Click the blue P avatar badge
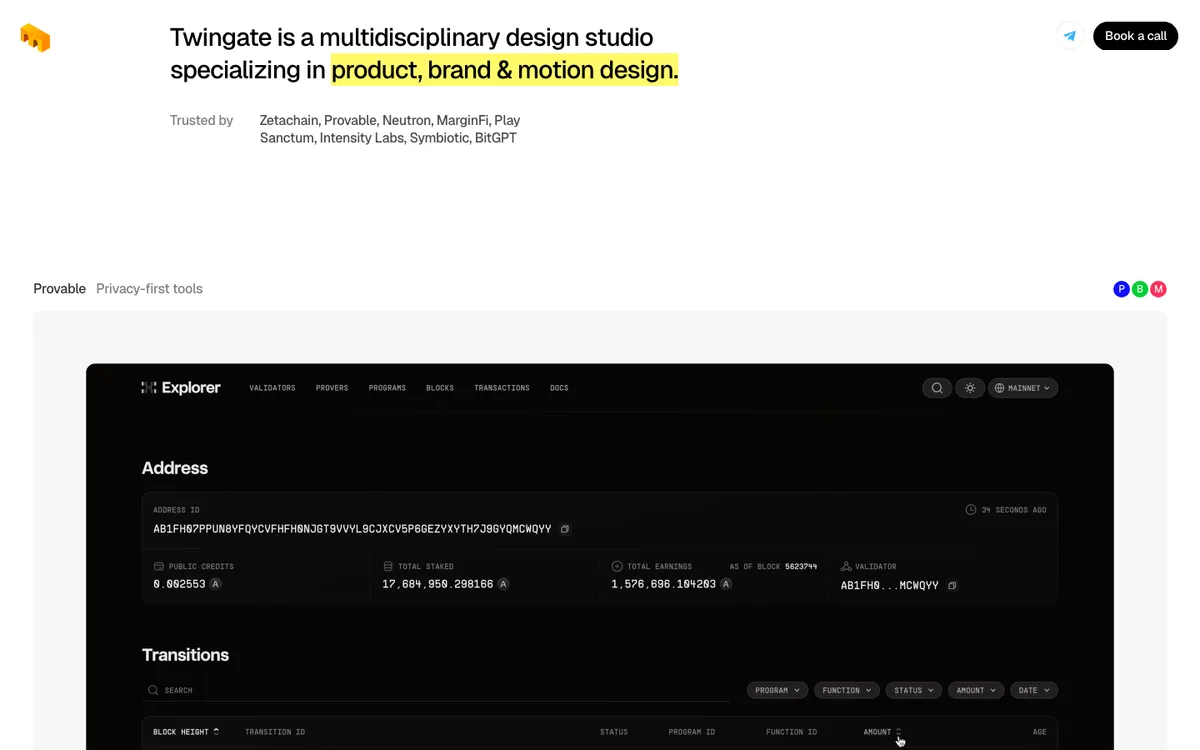Screen dimensions: 1200x750 coord(1121,289)
